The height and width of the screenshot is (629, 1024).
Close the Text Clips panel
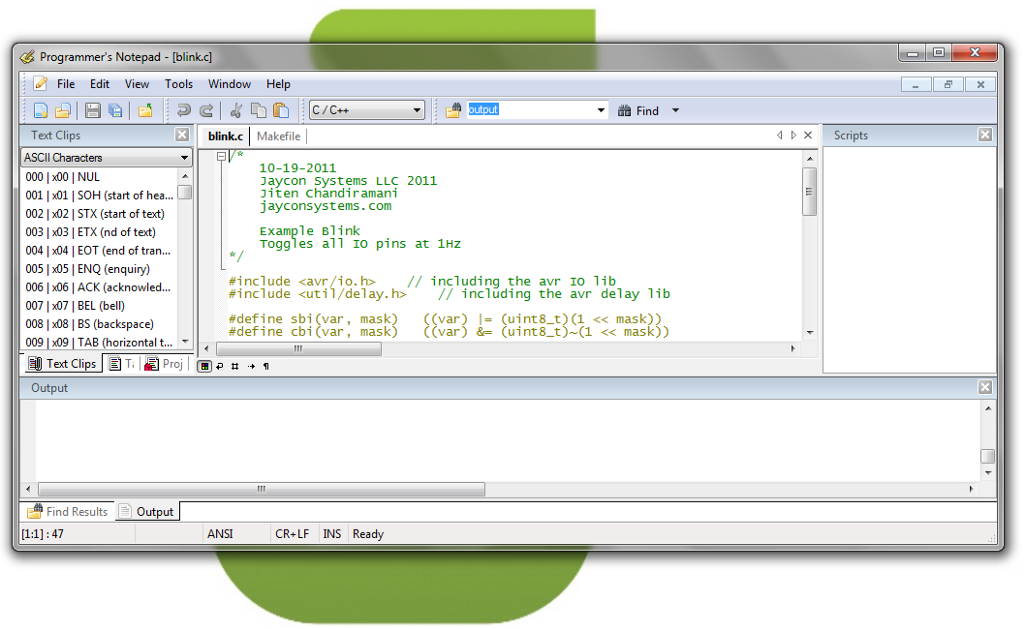(182, 135)
